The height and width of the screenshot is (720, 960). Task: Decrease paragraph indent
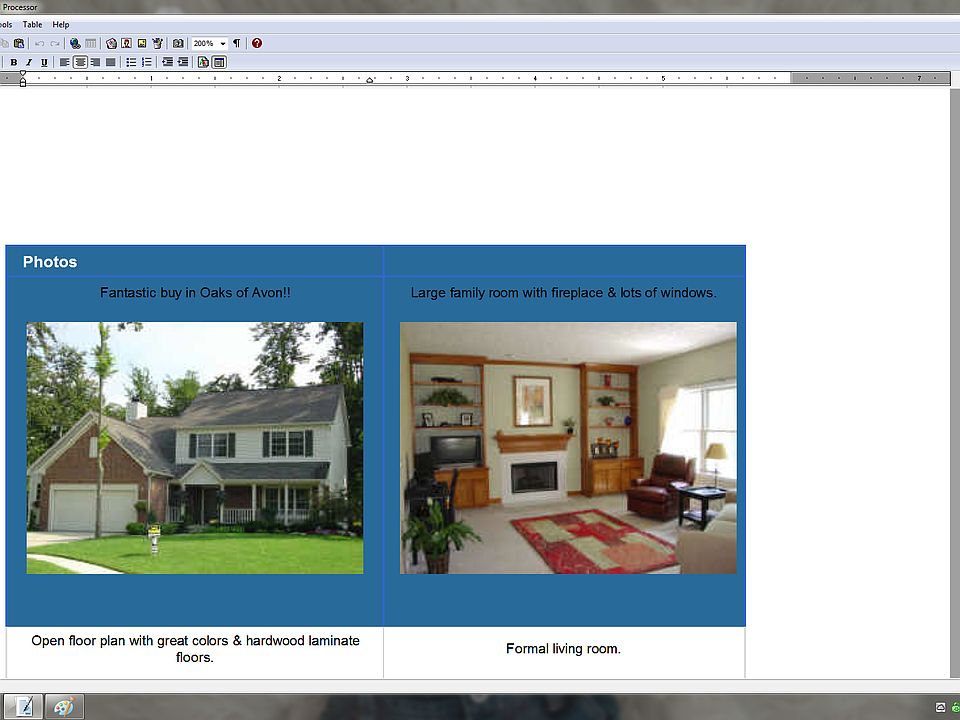167,62
